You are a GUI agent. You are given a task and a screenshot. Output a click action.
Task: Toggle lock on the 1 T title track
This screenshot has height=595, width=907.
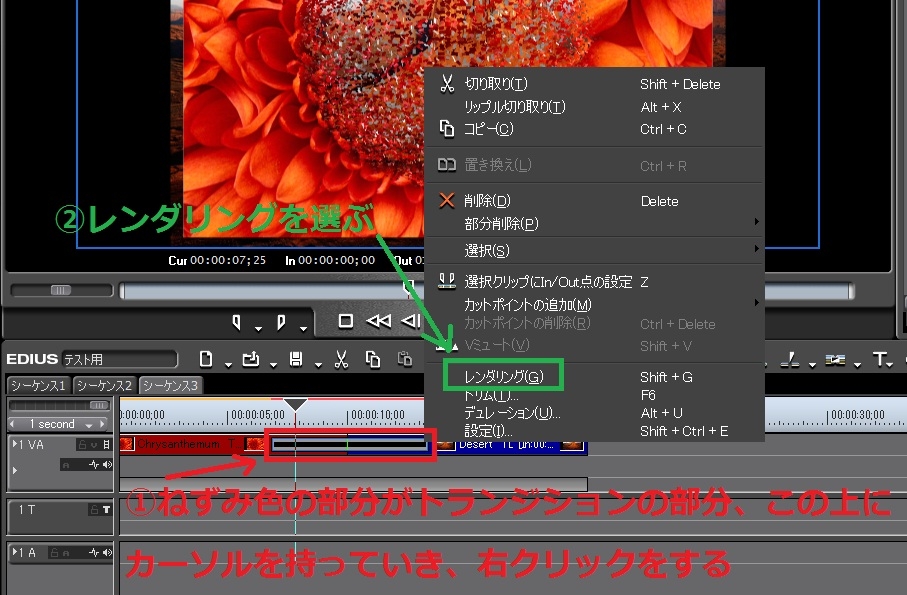click(x=94, y=509)
